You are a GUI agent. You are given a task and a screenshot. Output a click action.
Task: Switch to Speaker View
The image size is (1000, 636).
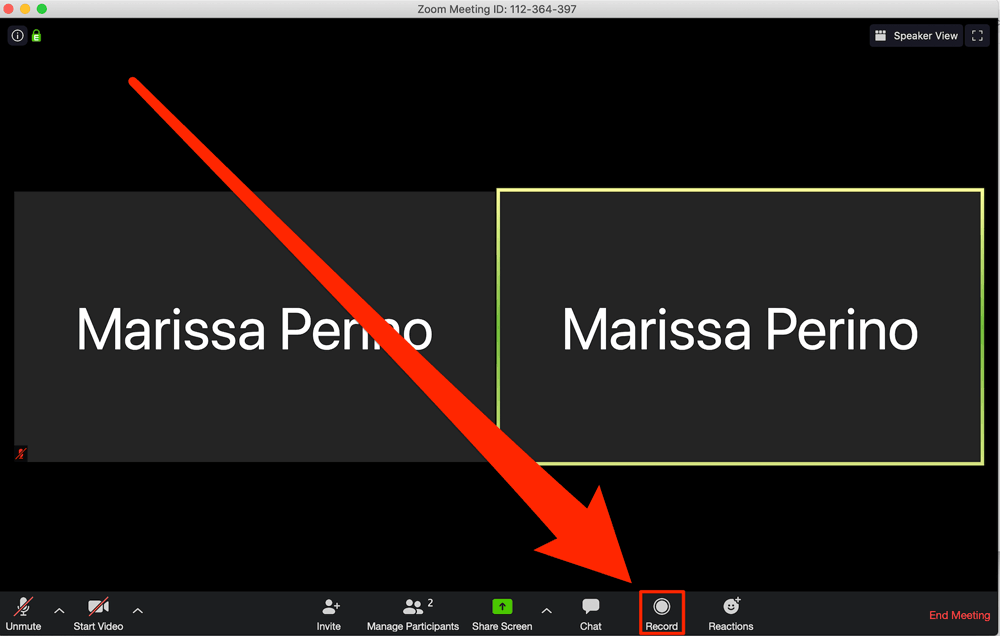(916, 36)
